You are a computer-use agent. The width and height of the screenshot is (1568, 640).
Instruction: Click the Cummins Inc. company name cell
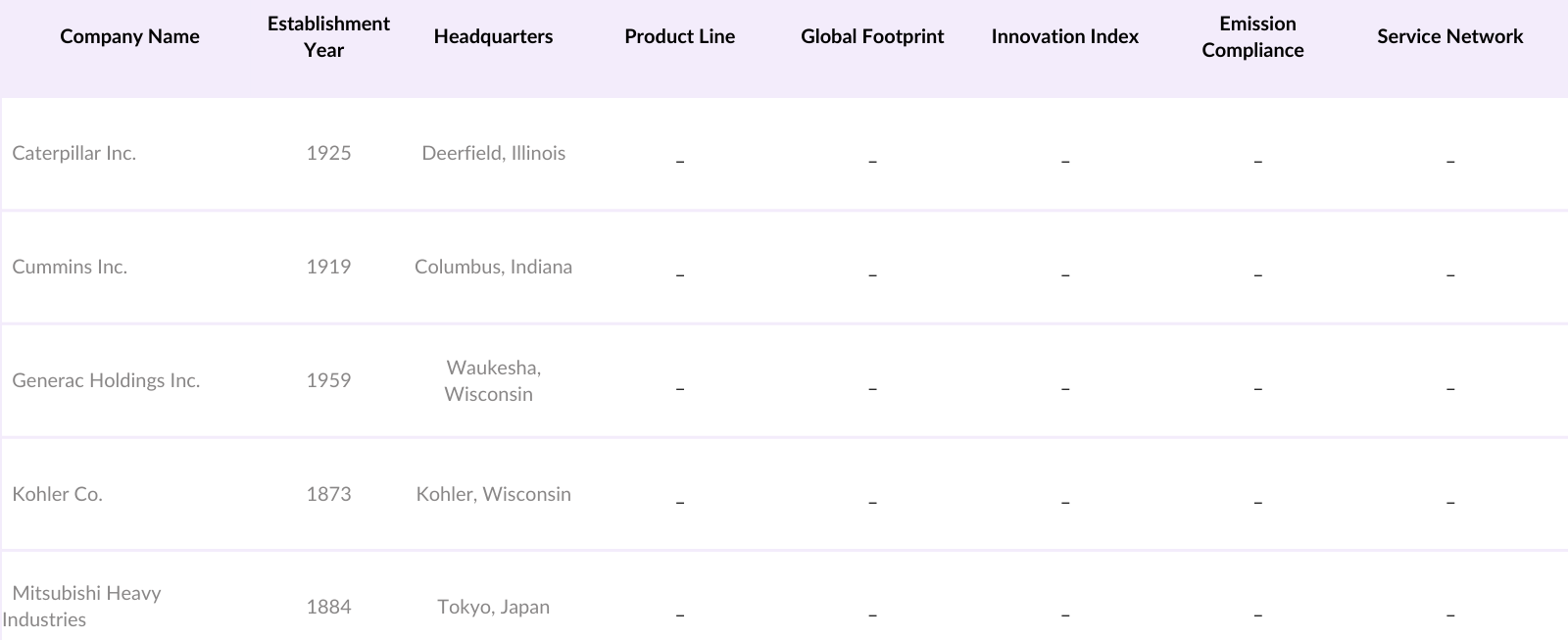[70, 267]
